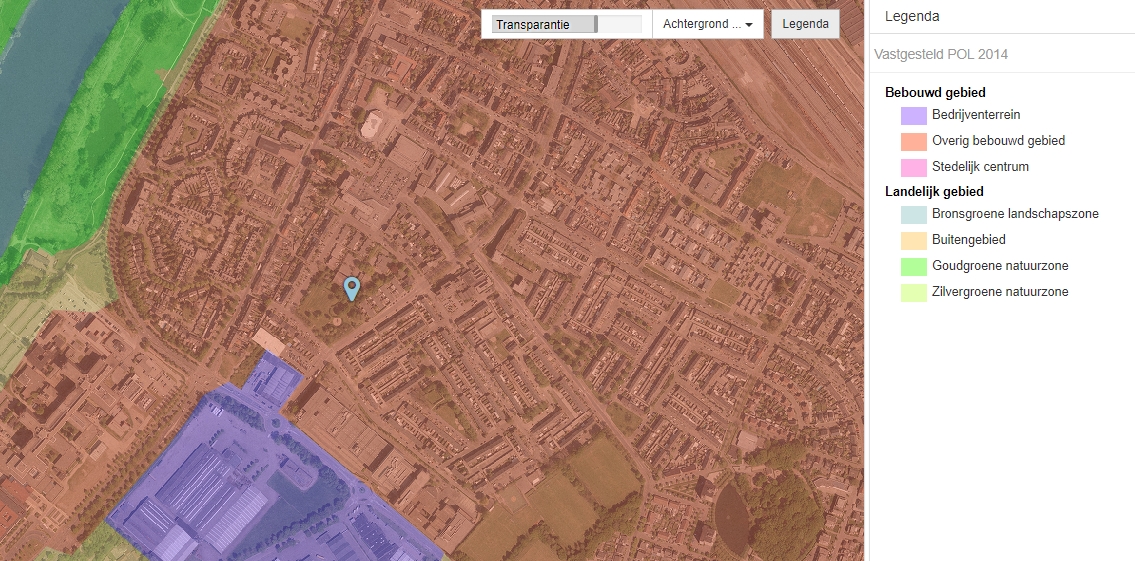Toggle the Legenda button

pyautogui.click(x=805, y=24)
